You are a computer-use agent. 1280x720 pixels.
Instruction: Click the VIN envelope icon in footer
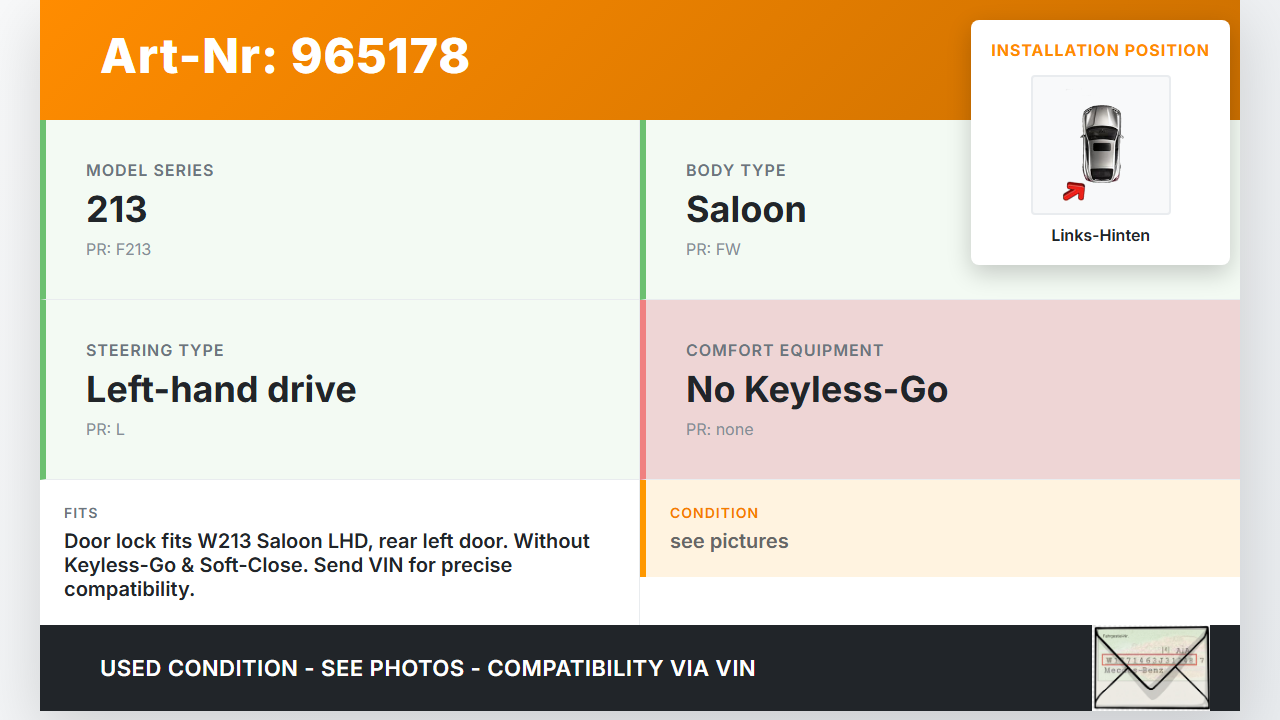1150,667
